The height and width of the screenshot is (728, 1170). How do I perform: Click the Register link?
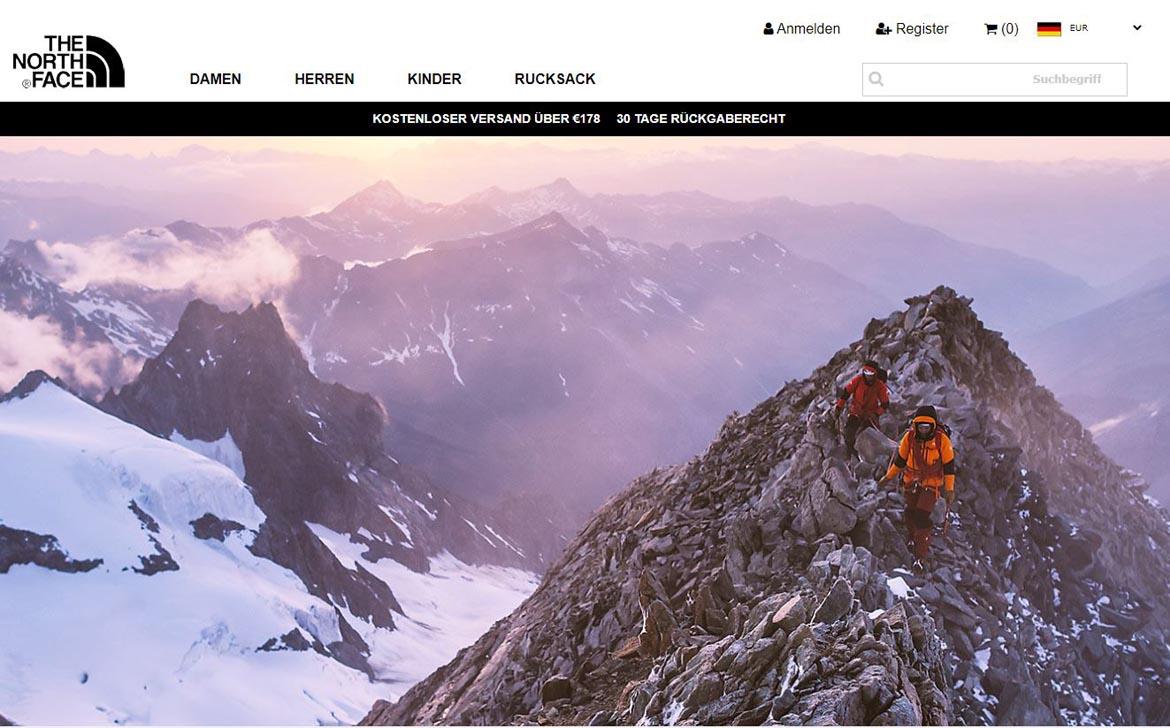coord(922,29)
